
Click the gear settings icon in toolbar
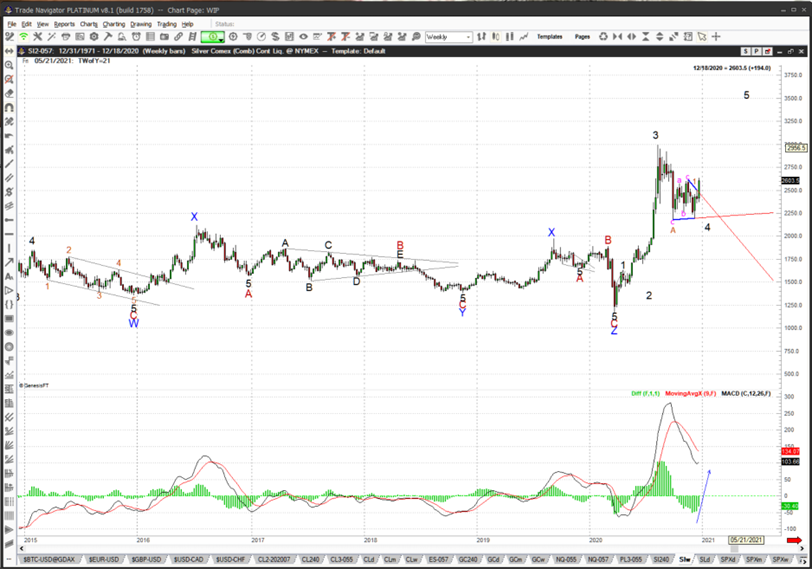point(94,37)
